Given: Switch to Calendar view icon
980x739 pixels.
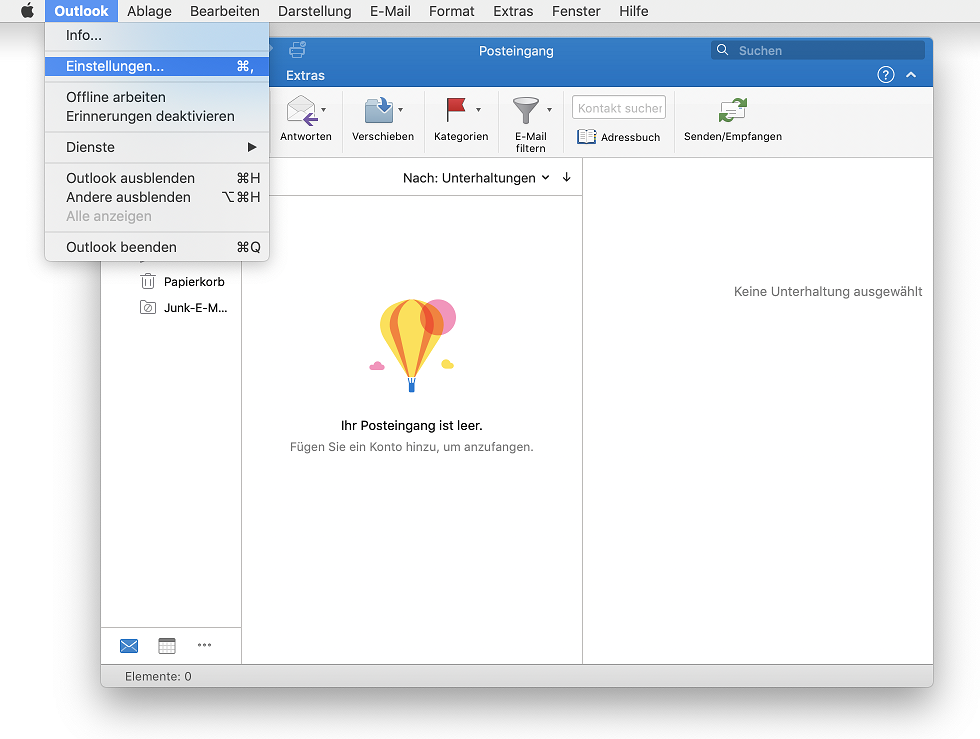Looking at the screenshot, I should pos(167,646).
